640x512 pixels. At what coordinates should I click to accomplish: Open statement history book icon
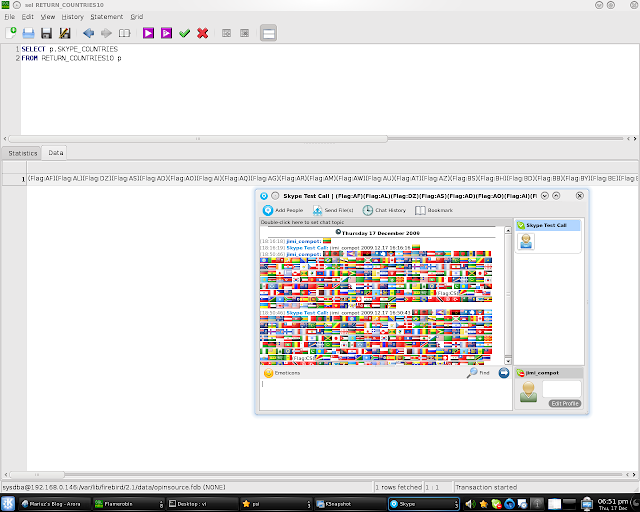pyautogui.click(x=124, y=33)
